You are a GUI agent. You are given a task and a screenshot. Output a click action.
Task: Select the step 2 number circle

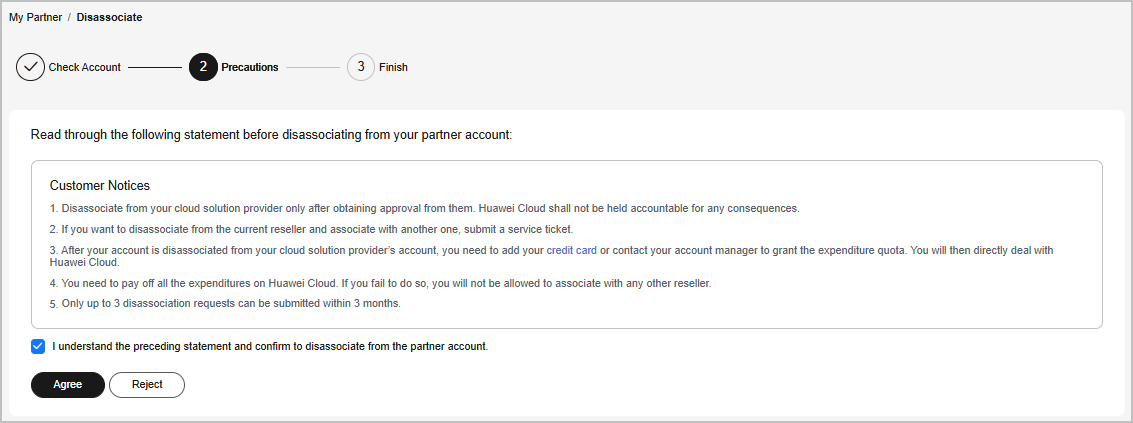click(x=203, y=67)
